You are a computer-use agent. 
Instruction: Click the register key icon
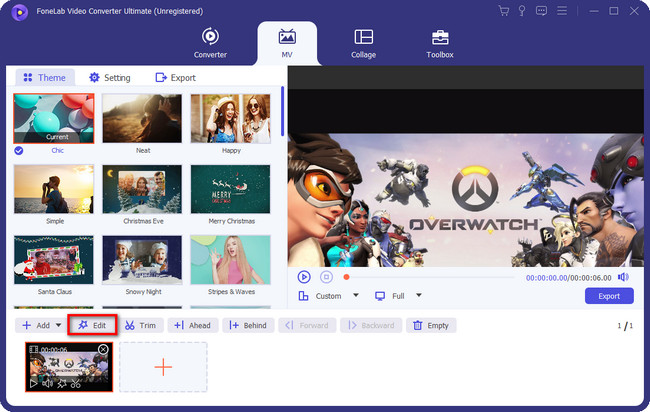tap(522, 11)
